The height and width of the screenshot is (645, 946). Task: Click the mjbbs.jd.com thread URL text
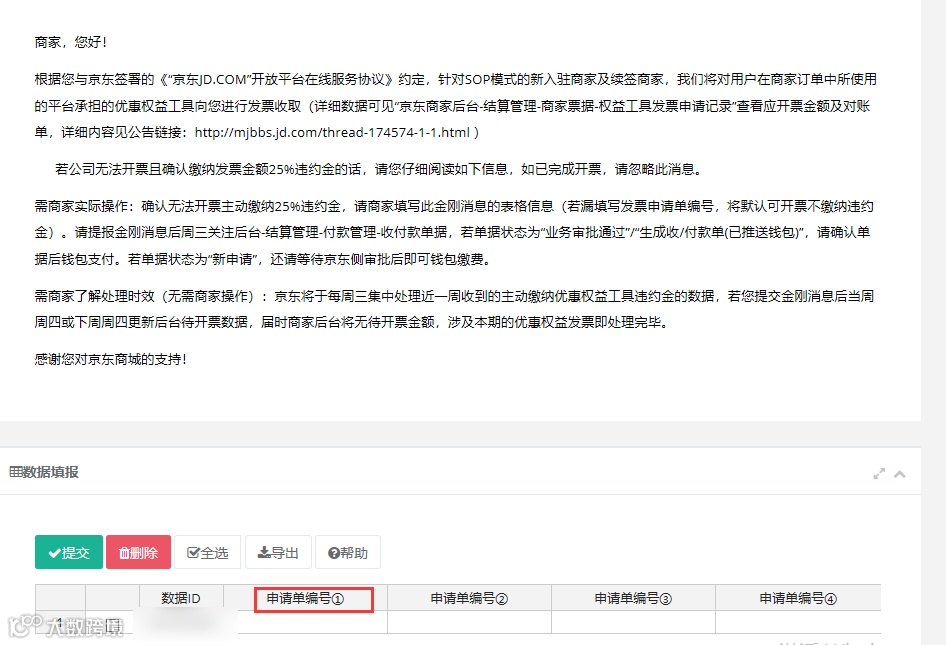pyautogui.click(x=332, y=132)
